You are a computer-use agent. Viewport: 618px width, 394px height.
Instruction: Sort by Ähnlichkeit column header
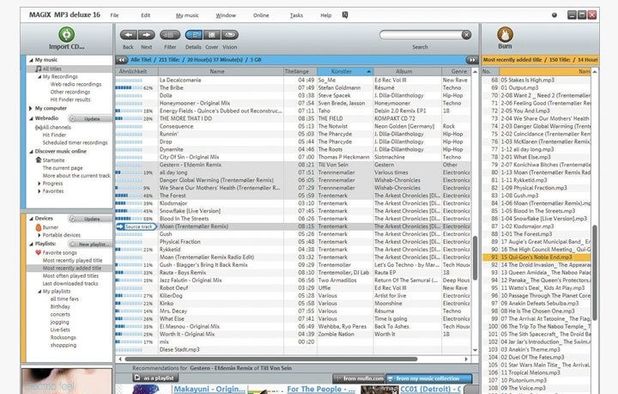pos(137,71)
